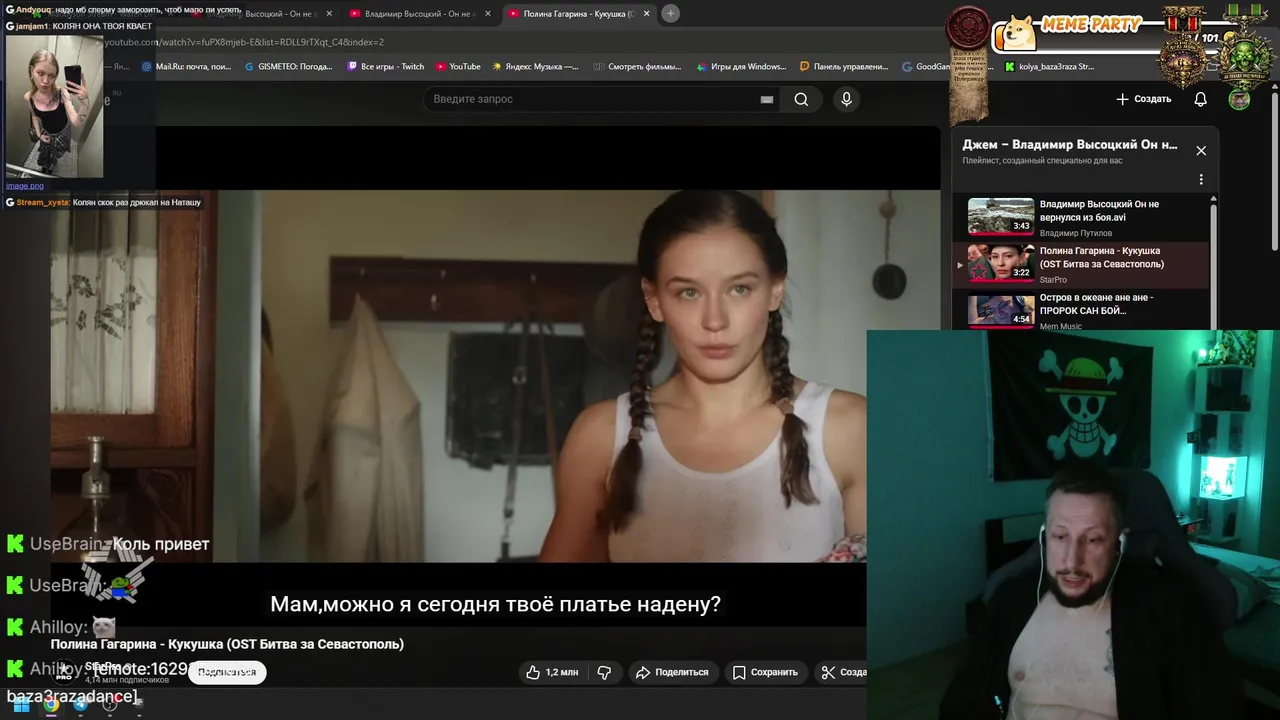Open Telegram from the taskbar
This screenshot has width=1280, height=720.
click(x=81, y=704)
